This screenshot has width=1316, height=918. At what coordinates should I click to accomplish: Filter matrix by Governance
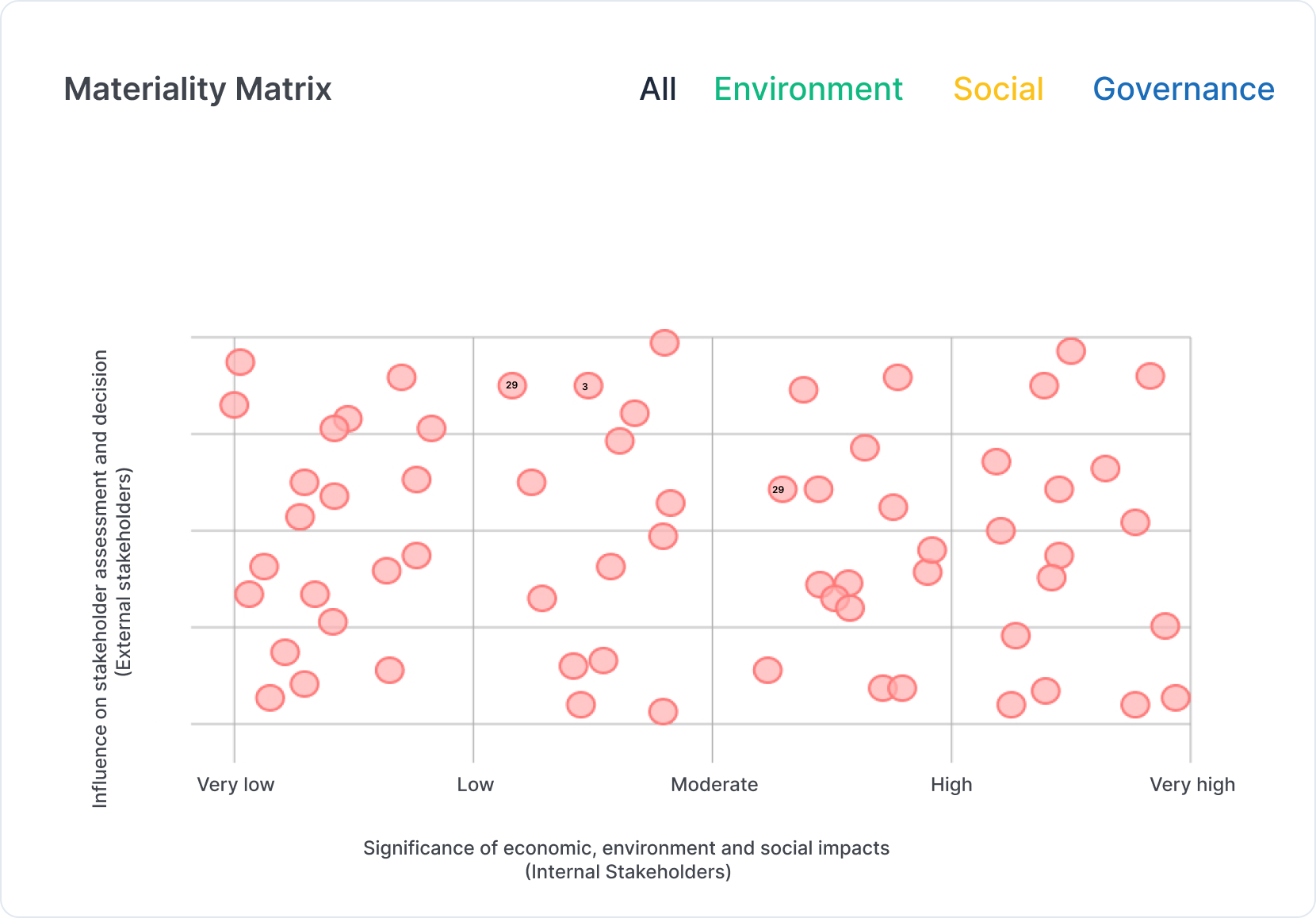click(1183, 90)
